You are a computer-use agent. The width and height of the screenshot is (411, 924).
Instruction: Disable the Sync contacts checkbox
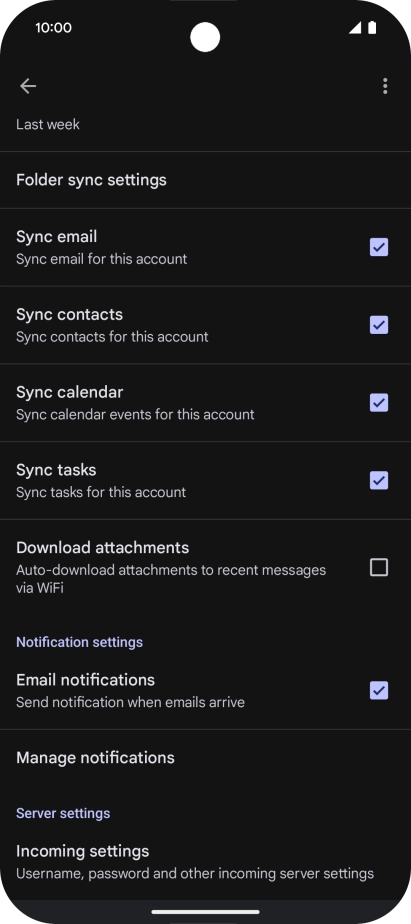379,325
